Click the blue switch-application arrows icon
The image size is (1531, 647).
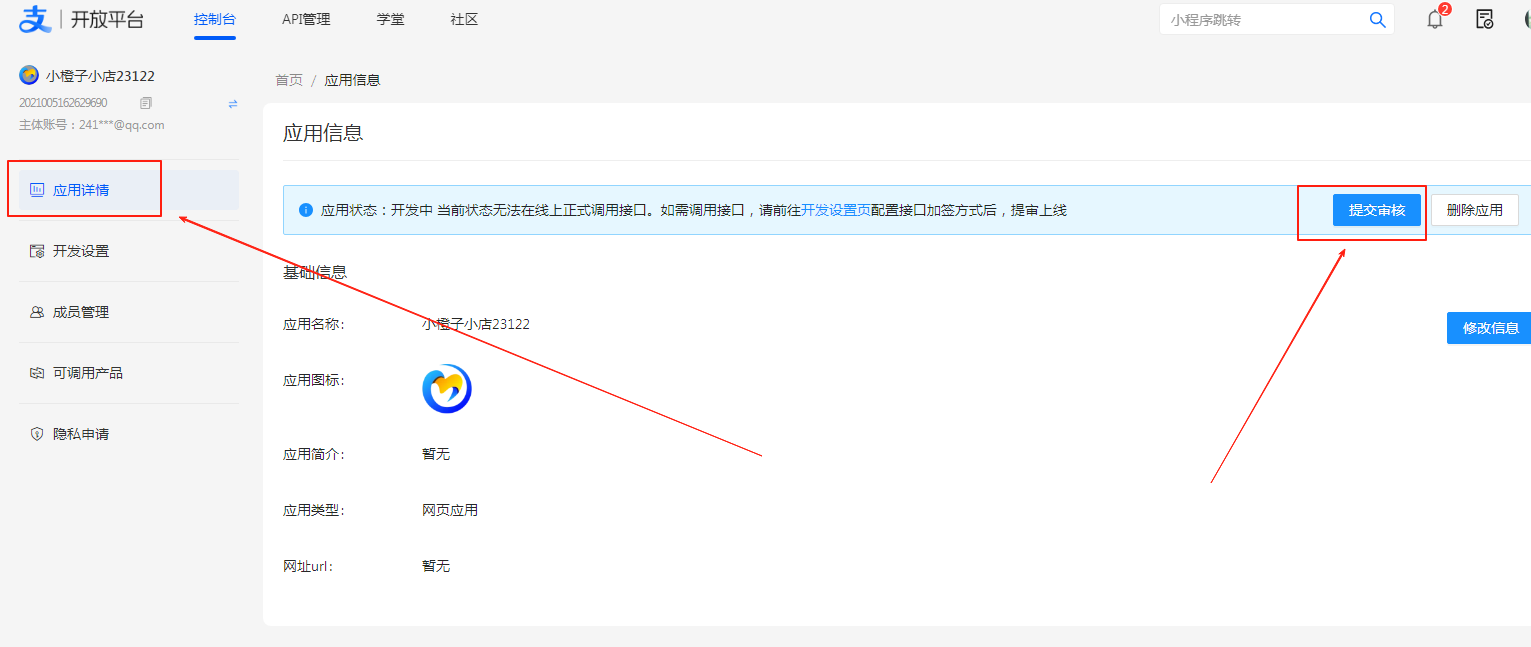click(232, 103)
